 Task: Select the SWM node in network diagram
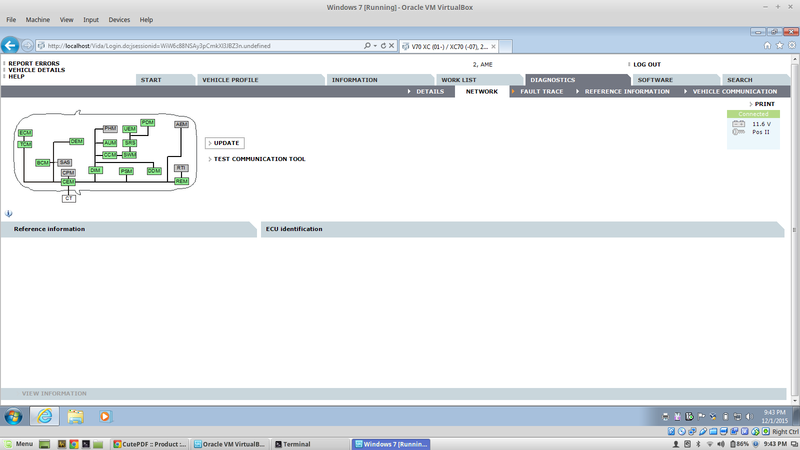(x=130, y=155)
